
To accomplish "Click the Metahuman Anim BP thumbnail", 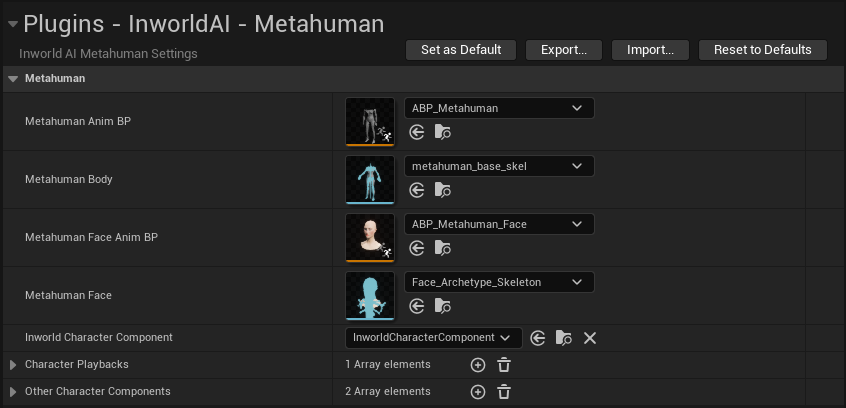I will [x=370, y=121].
